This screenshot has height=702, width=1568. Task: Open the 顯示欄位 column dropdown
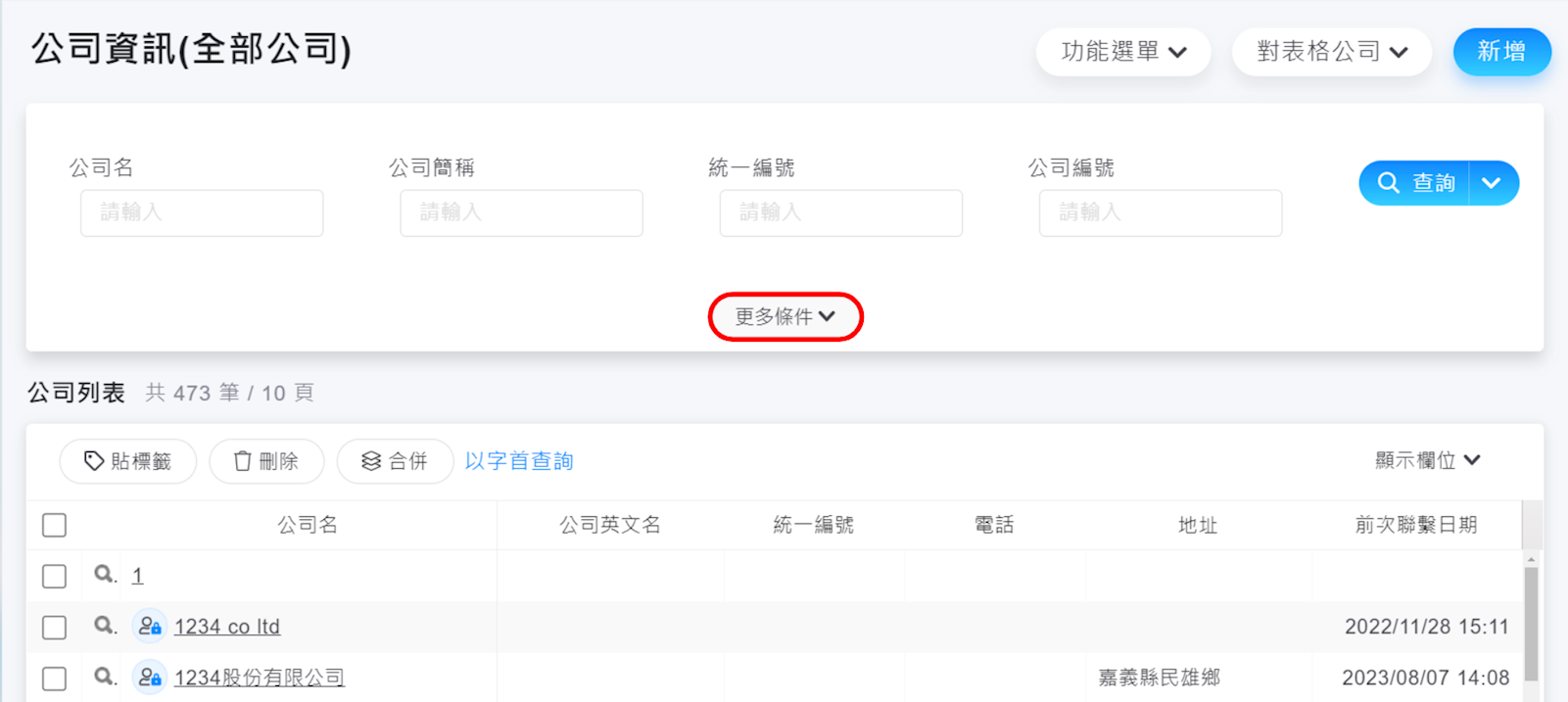pos(1427,460)
